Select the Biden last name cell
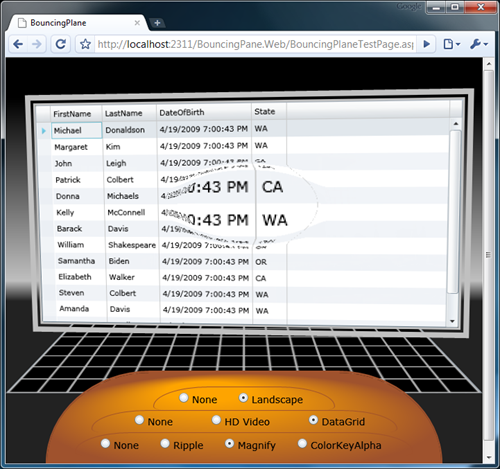This screenshot has height=469, width=500. tap(132, 261)
